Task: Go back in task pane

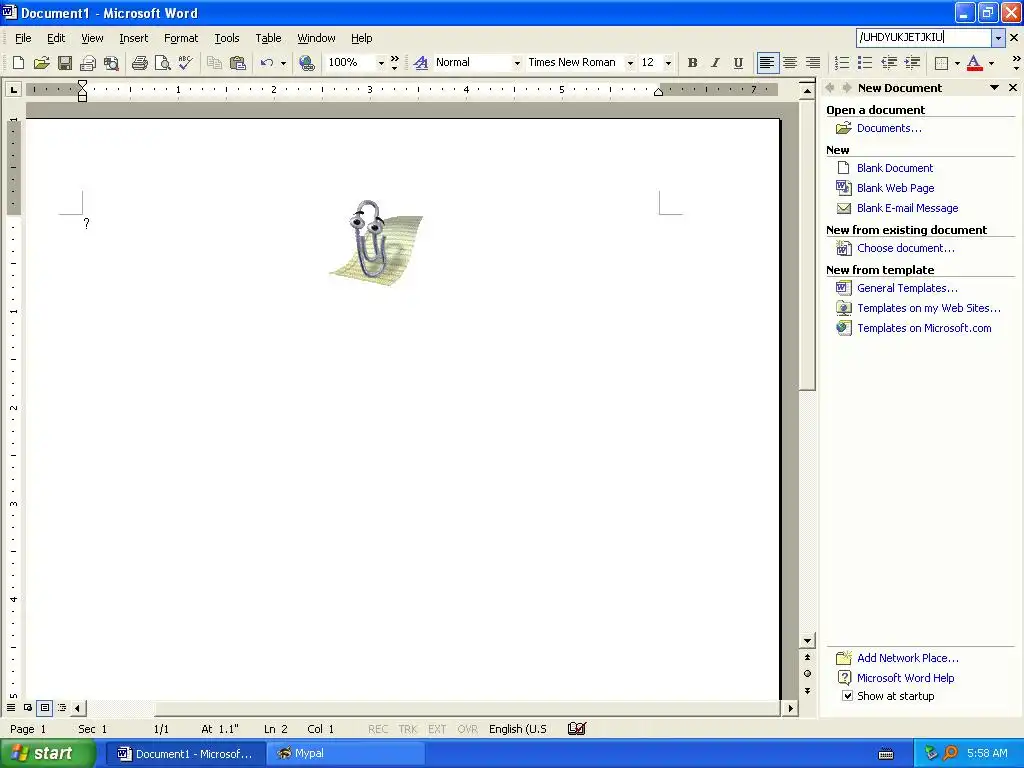Action: 830,88
